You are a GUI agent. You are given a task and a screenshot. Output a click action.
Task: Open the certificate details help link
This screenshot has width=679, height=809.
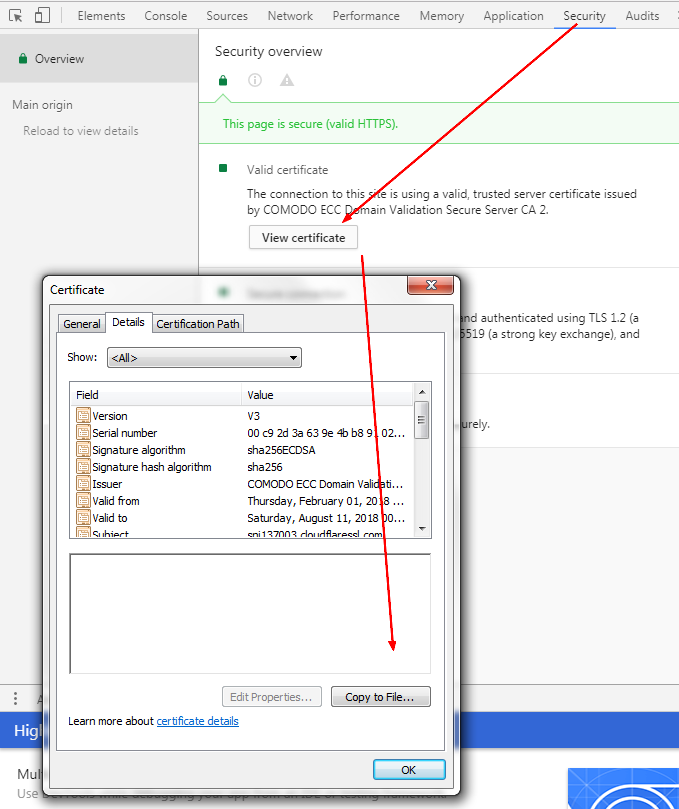tap(198, 721)
